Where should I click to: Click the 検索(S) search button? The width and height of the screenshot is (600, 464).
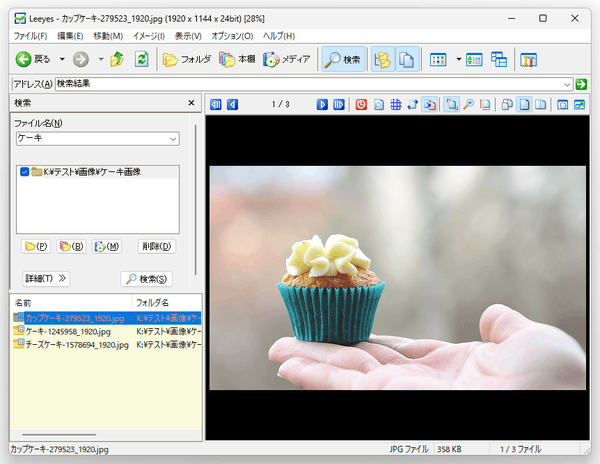click(x=147, y=279)
